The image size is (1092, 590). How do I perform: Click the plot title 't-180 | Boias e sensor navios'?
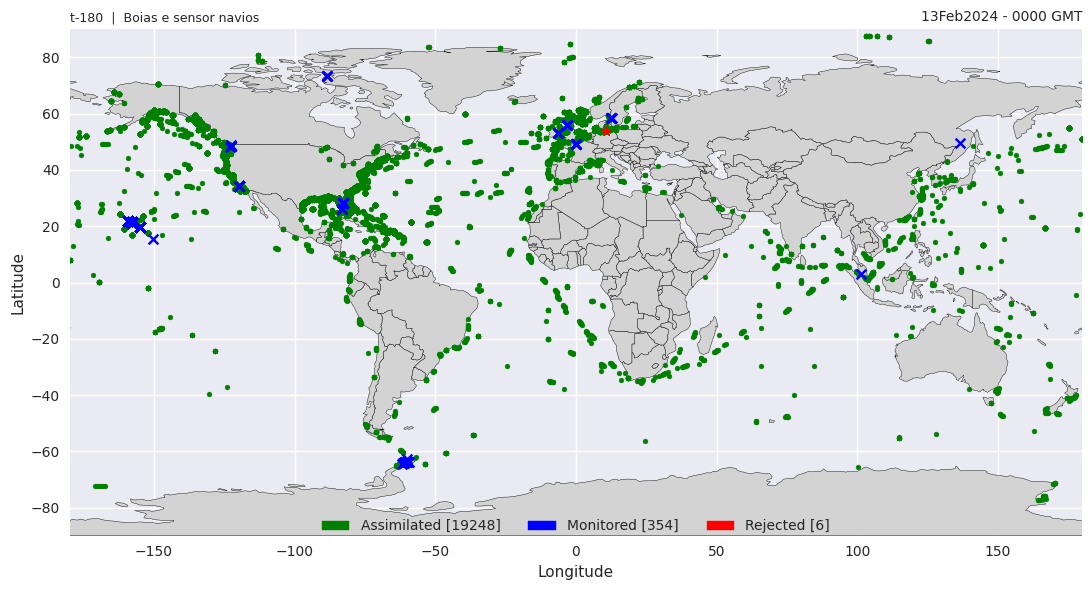point(164,18)
